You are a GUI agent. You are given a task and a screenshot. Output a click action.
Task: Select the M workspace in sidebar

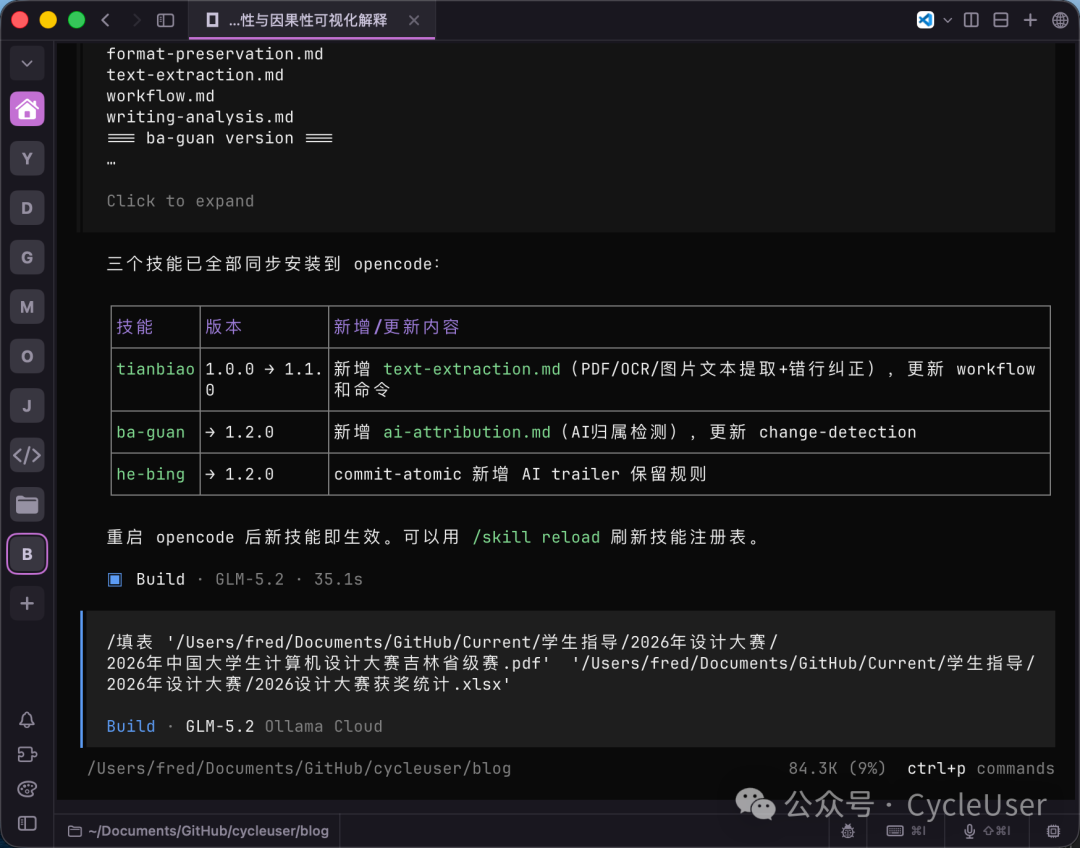[27, 307]
